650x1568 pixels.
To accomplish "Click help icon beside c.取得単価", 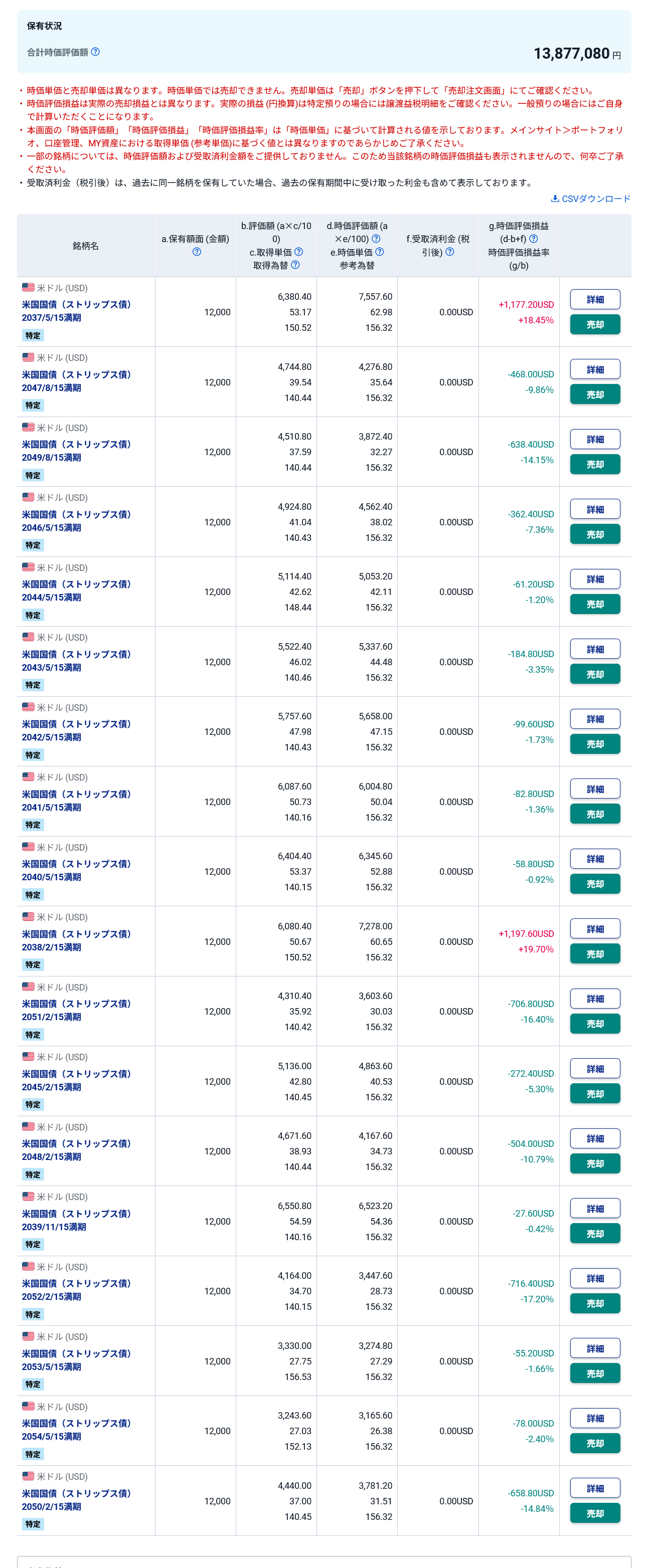I will pyautogui.click(x=298, y=252).
